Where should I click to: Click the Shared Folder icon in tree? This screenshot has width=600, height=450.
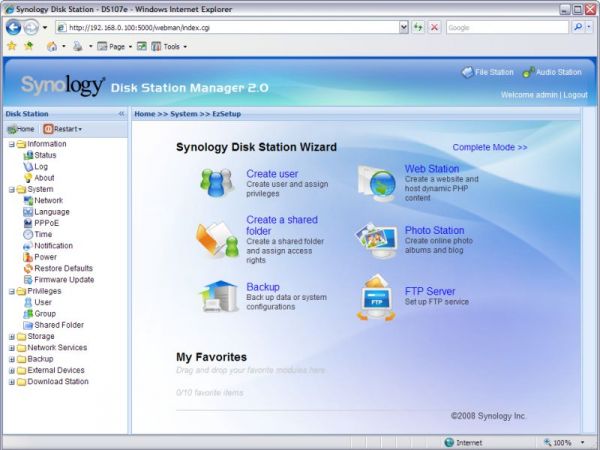[x=28, y=325]
